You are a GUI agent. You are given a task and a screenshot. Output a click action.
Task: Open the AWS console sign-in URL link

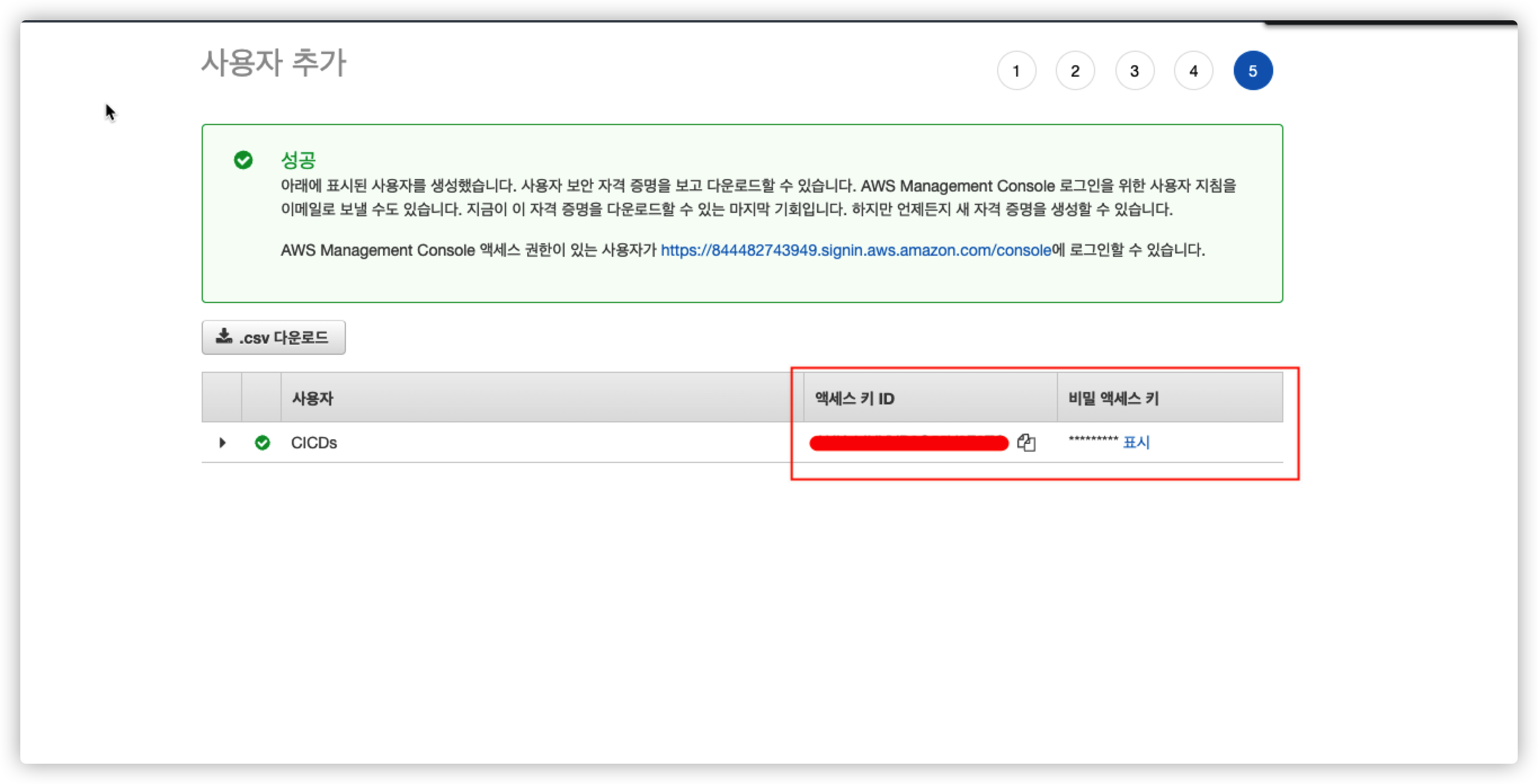coord(855,250)
